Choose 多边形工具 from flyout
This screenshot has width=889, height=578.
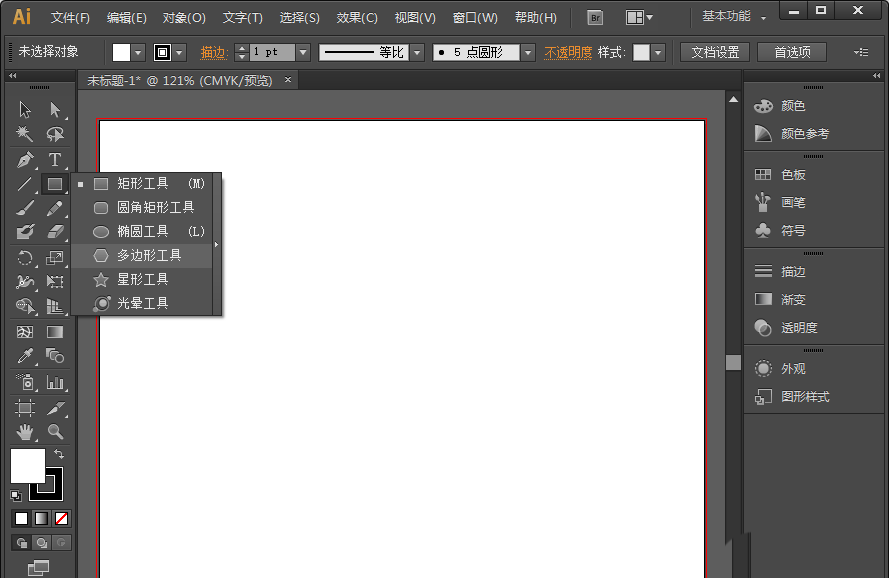[142, 255]
